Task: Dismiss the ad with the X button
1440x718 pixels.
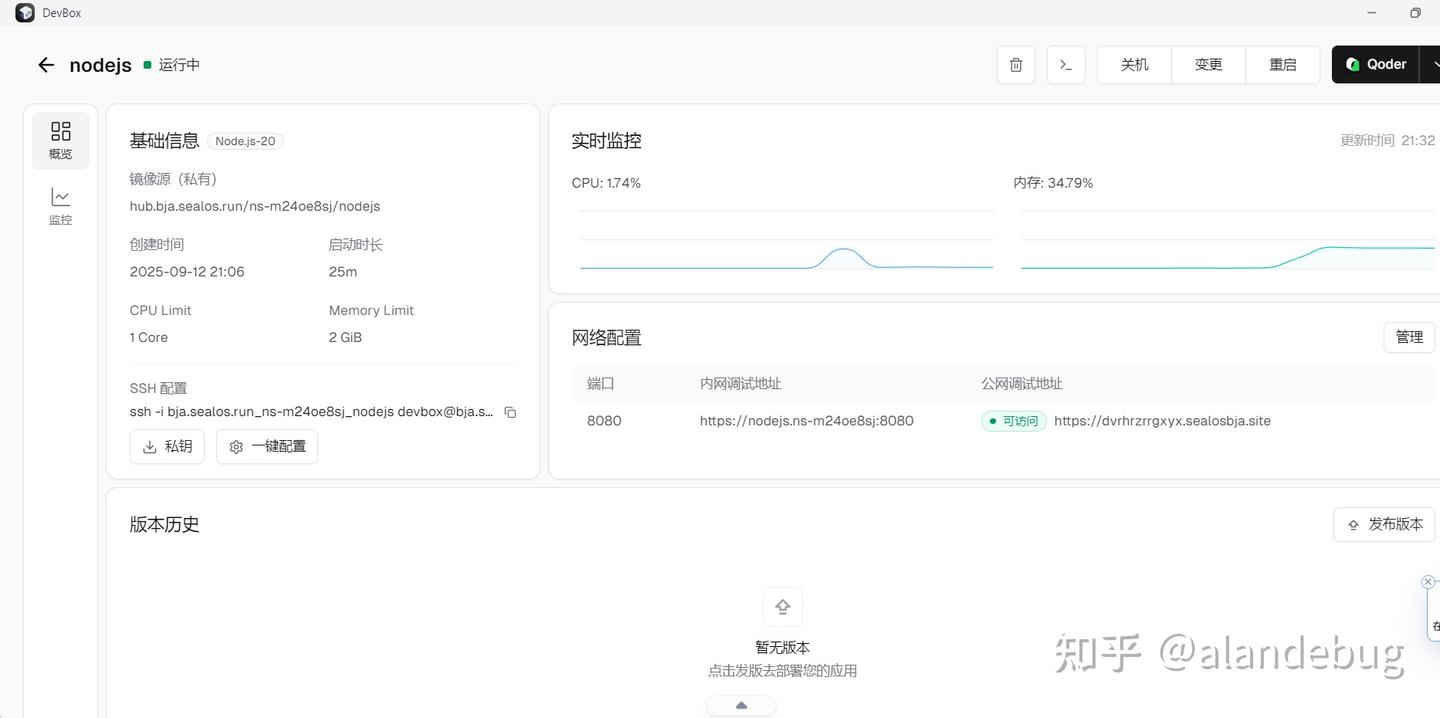Action: pos(1427,581)
